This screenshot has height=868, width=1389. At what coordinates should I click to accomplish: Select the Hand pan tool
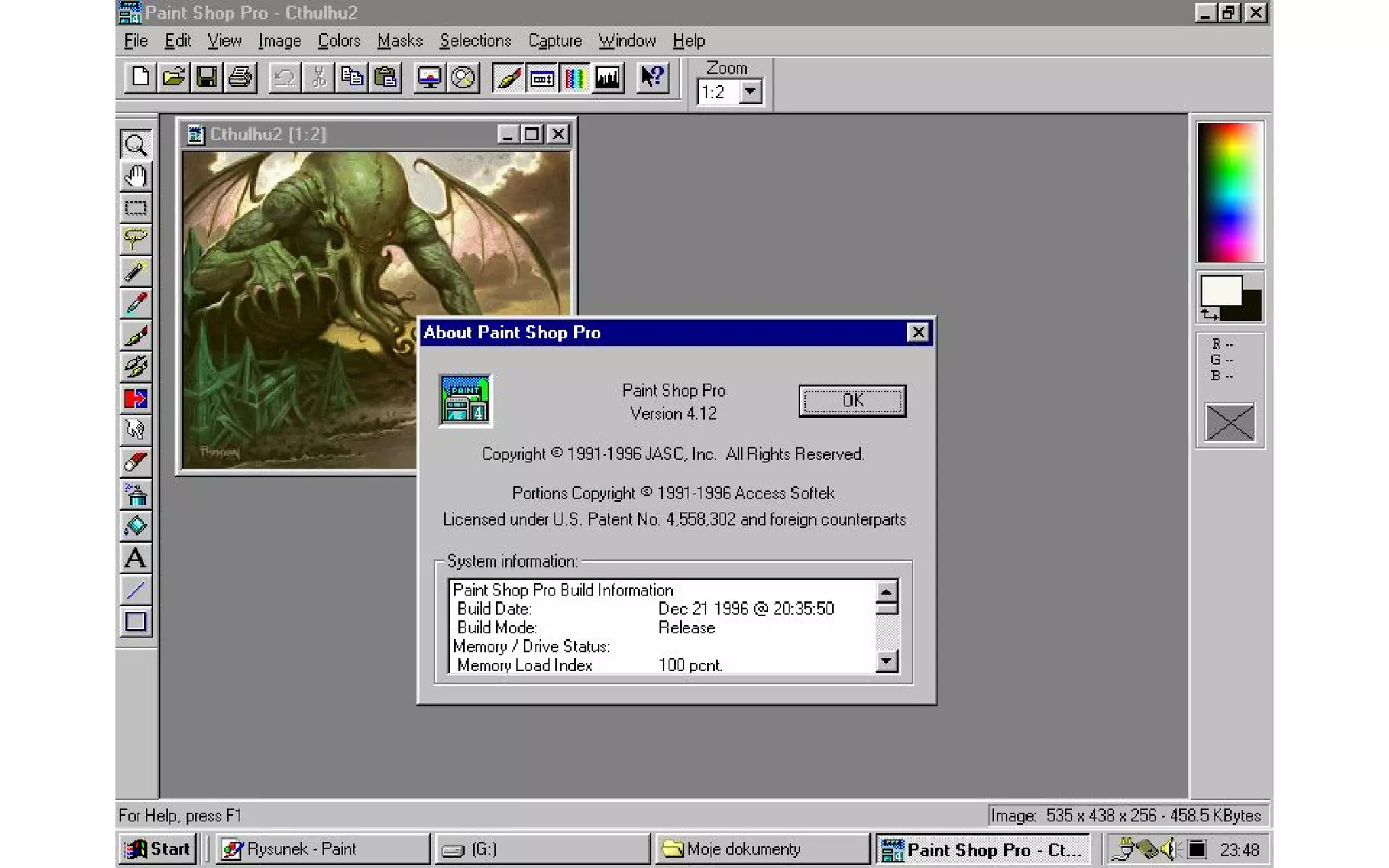click(136, 177)
